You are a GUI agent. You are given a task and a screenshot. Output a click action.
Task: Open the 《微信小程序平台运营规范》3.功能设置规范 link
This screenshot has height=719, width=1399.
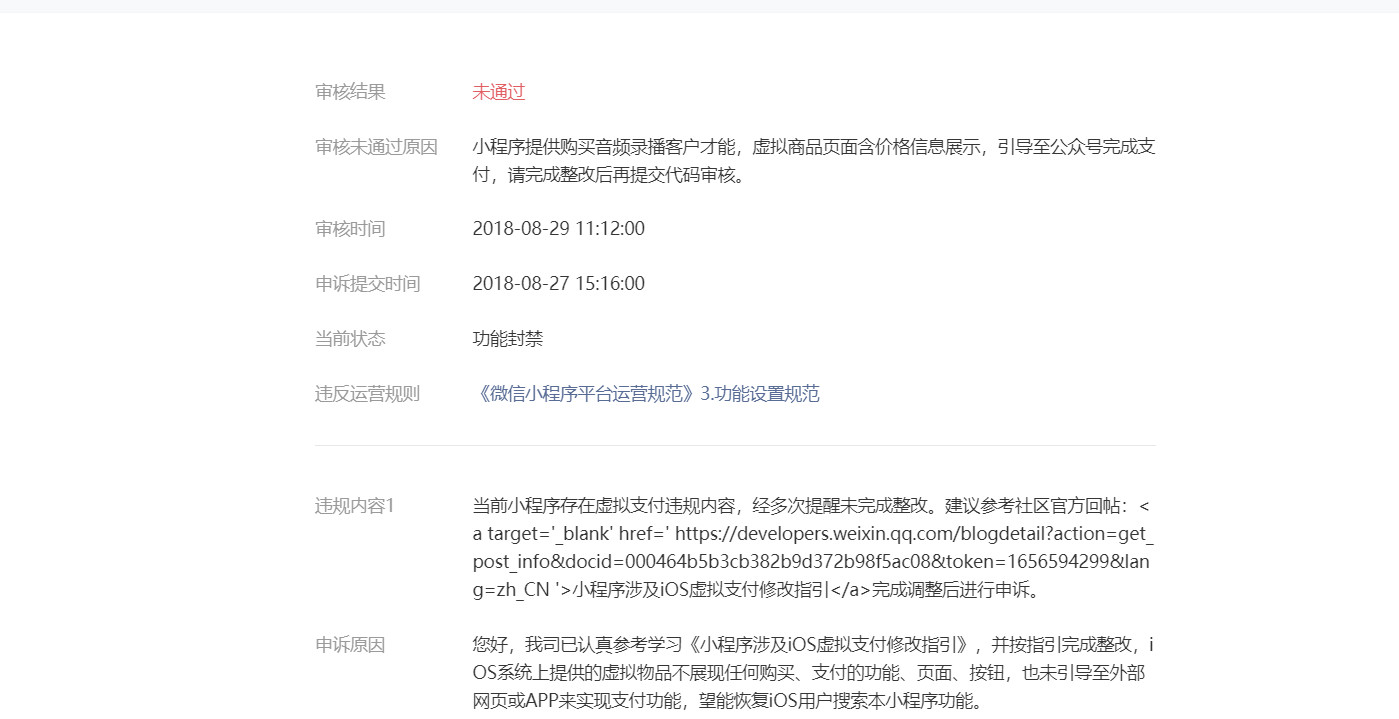click(646, 394)
